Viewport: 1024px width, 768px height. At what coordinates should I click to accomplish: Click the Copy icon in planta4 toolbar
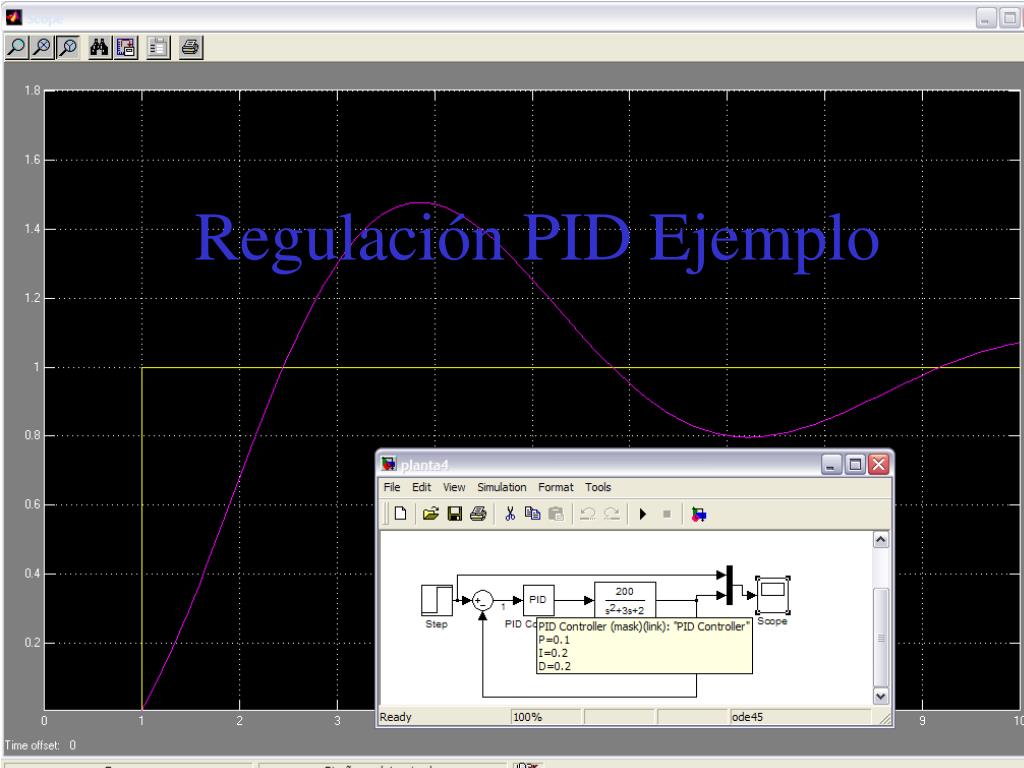tap(533, 514)
